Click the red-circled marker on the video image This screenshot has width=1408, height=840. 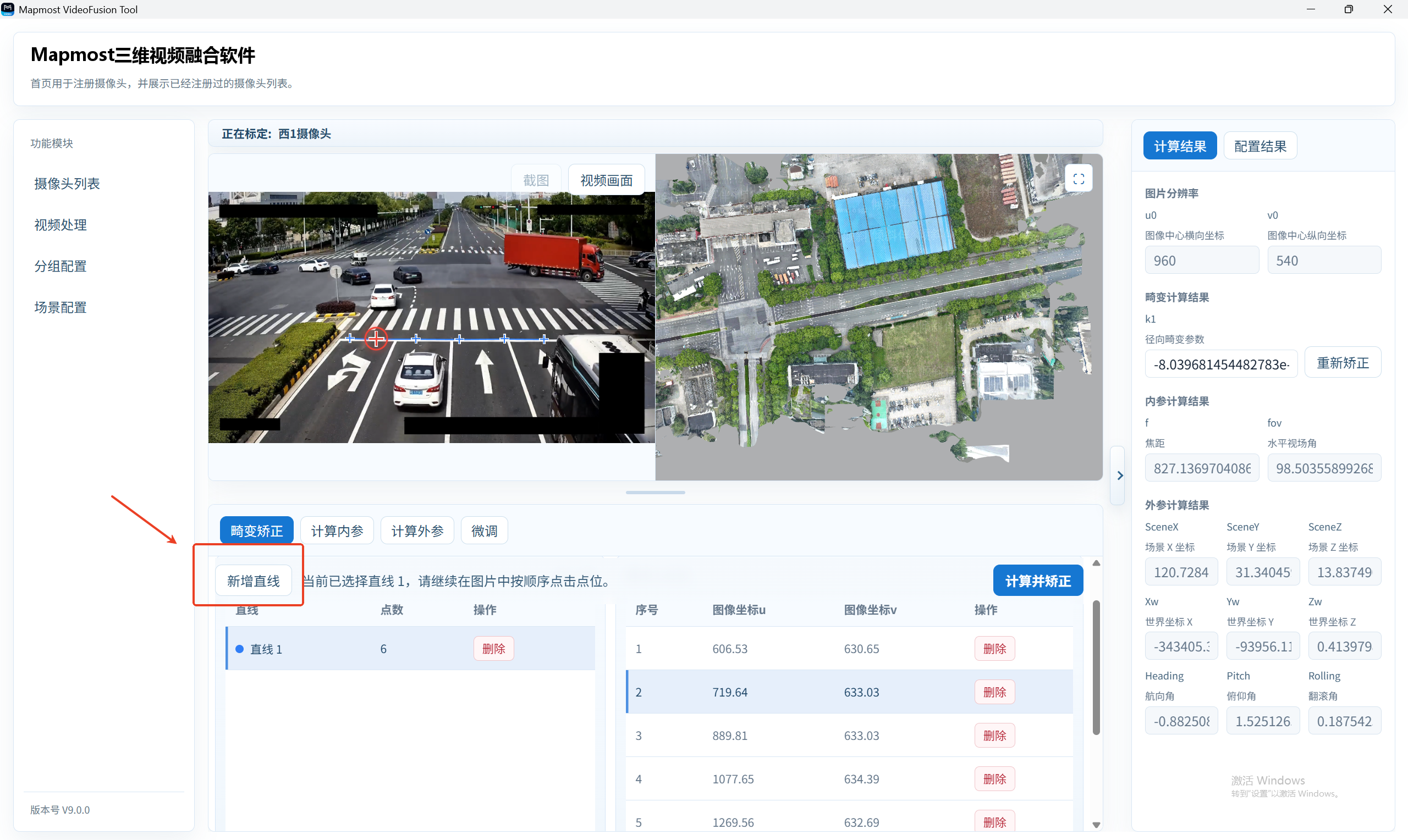click(x=376, y=339)
